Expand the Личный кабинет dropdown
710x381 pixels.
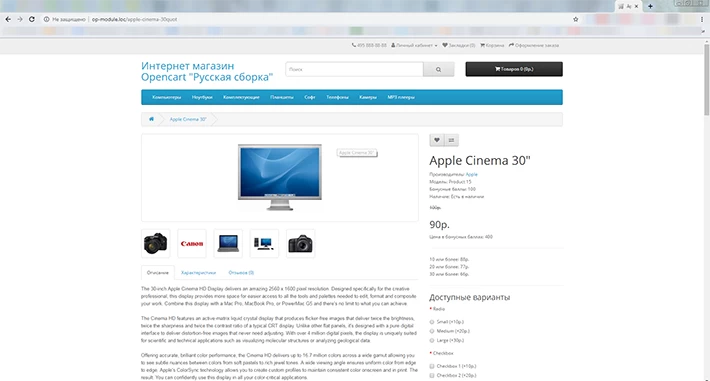414,45
